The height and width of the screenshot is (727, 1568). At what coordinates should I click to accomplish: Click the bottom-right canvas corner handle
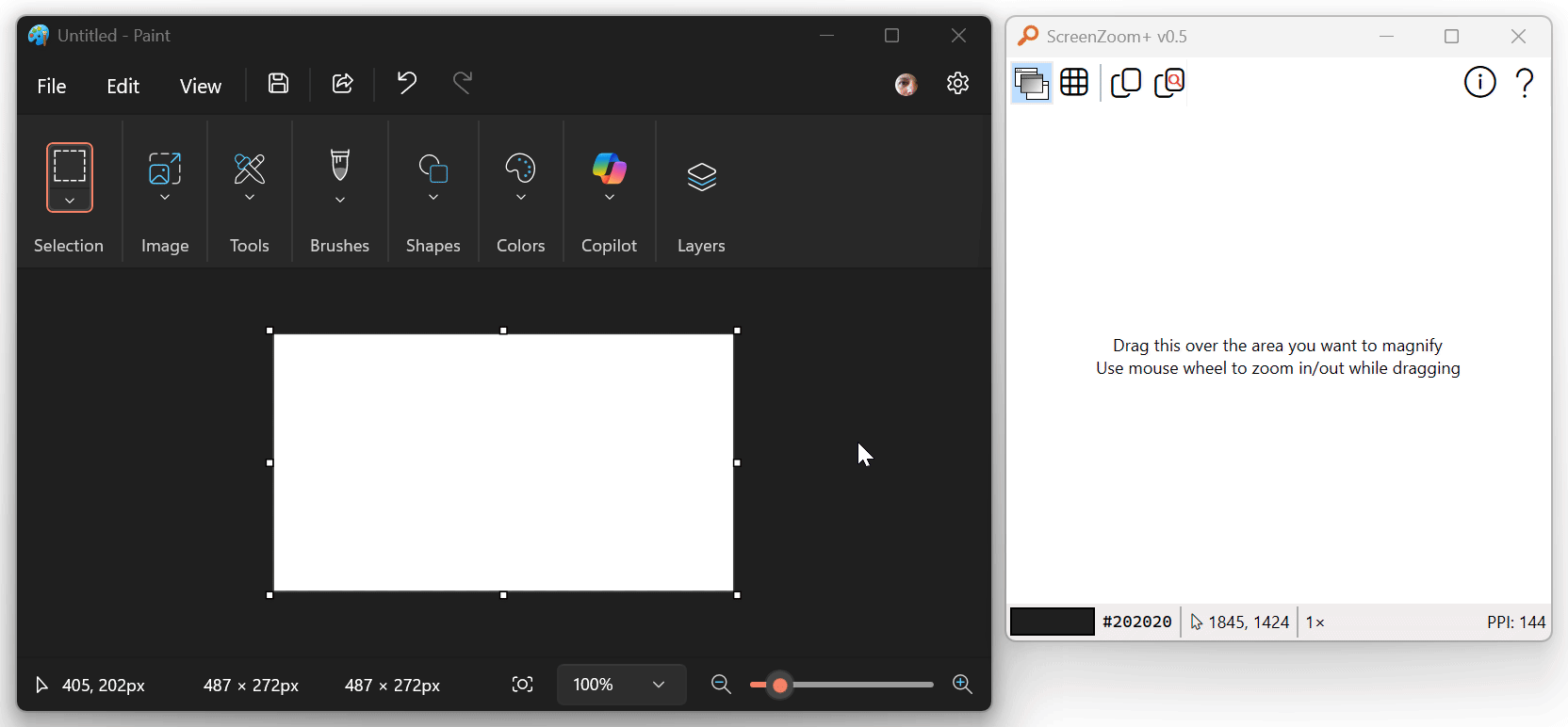tap(737, 595)
